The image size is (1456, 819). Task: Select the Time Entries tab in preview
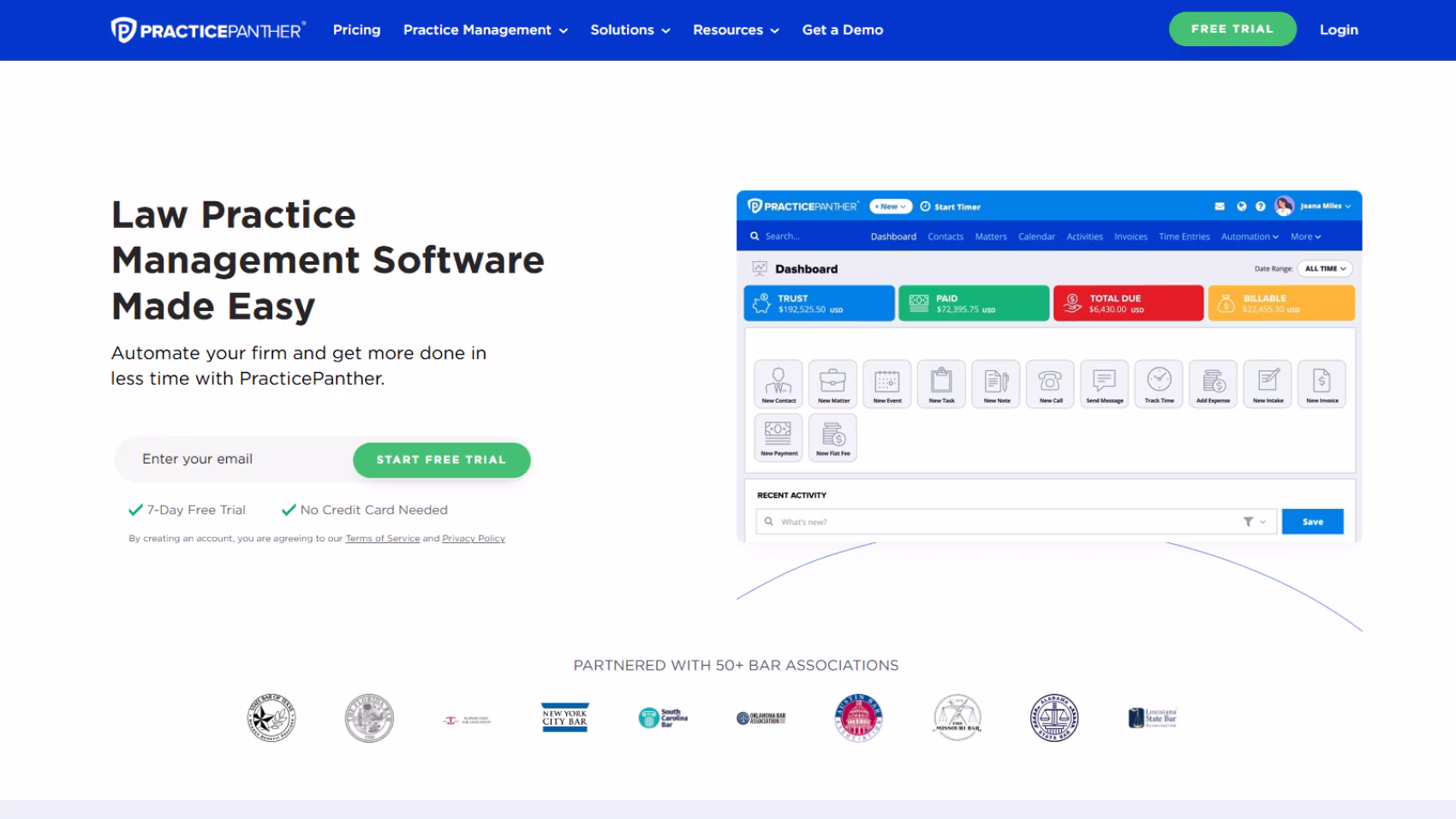click(1184, 236)
